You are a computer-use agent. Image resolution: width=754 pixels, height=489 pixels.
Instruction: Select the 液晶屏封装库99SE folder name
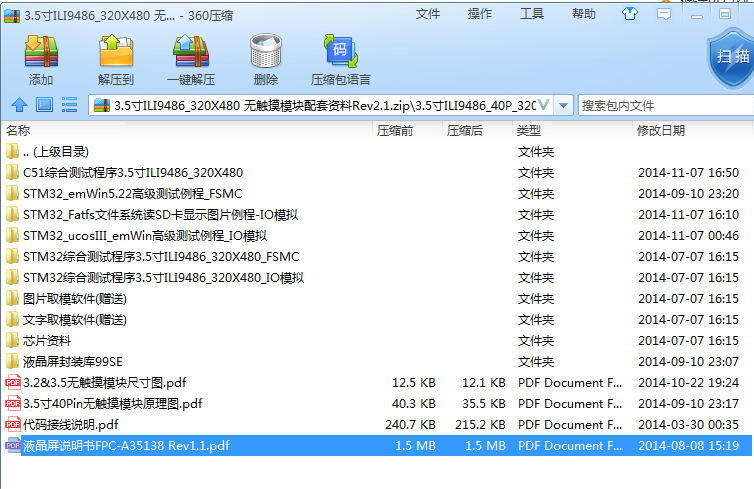click(x=72, y=362)
